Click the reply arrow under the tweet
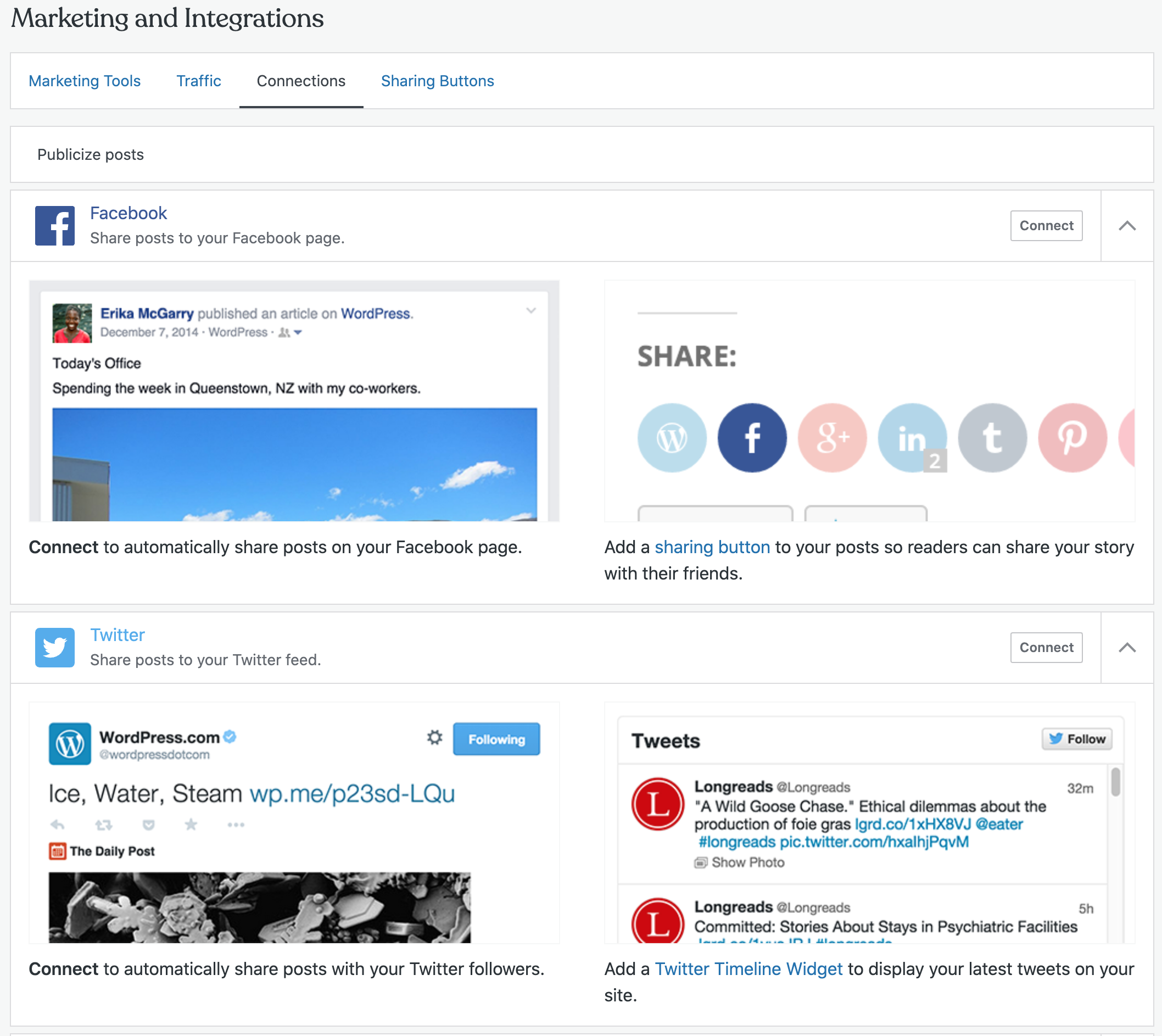Image resolution: width=1162 pixels, height=1036 pixels. click(x=58, y=825)
